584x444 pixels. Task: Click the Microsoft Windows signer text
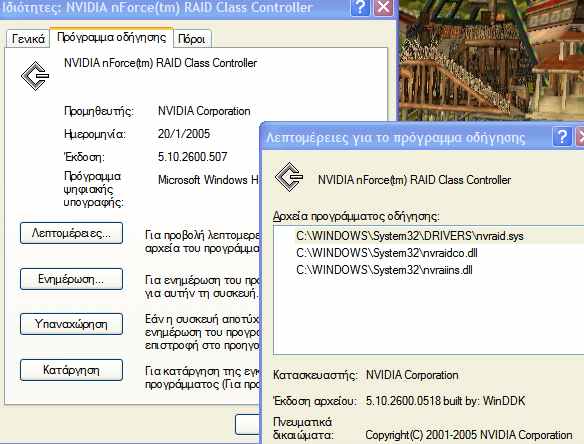pos(209,180)
